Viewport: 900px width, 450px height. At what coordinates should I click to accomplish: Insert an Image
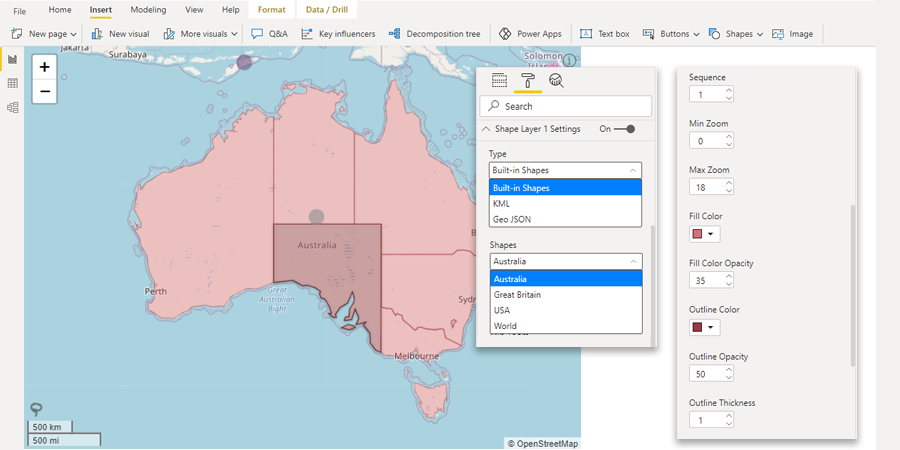[x=792, y=34]
